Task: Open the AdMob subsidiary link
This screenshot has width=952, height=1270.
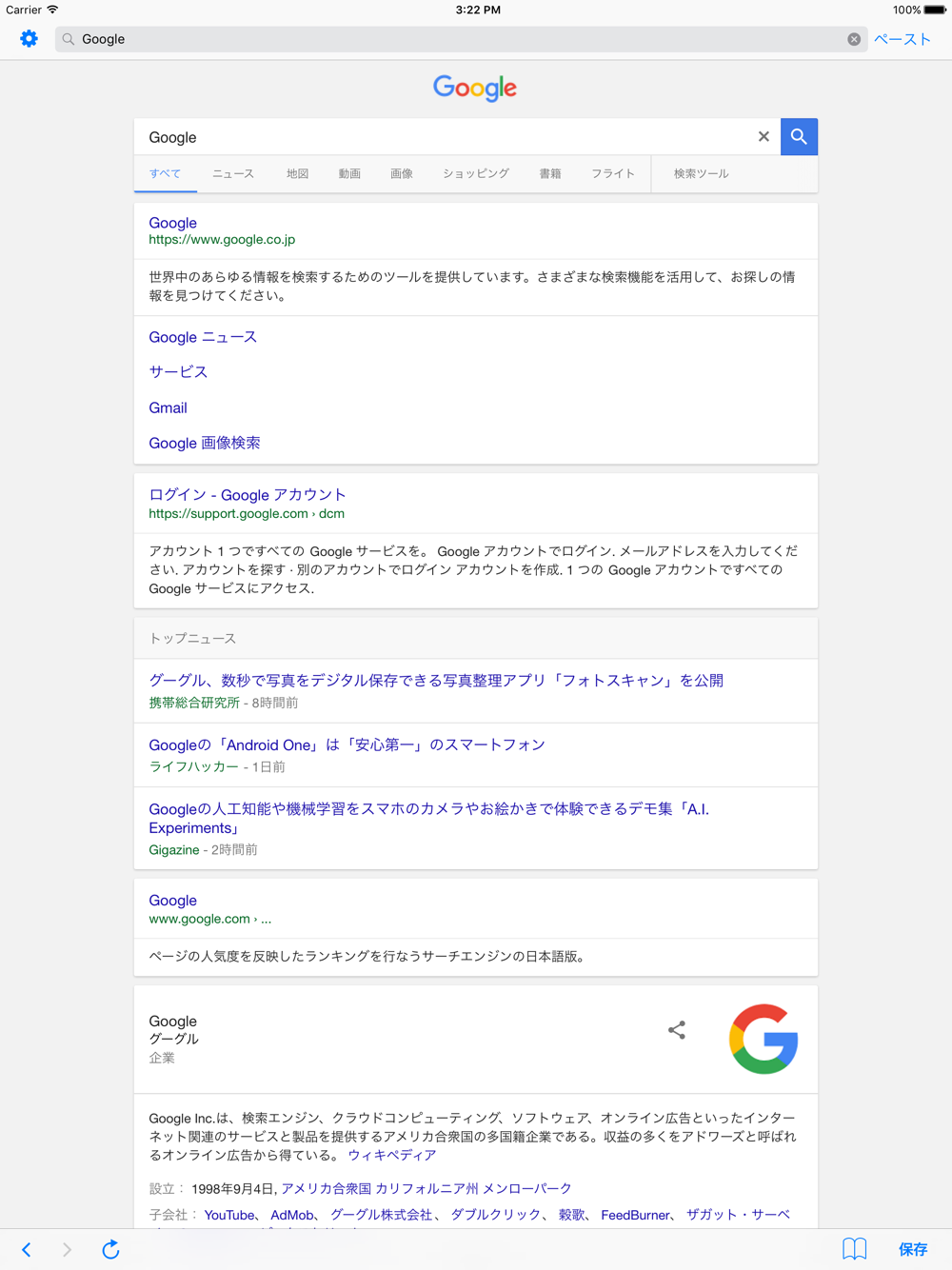Action: 292,1215
